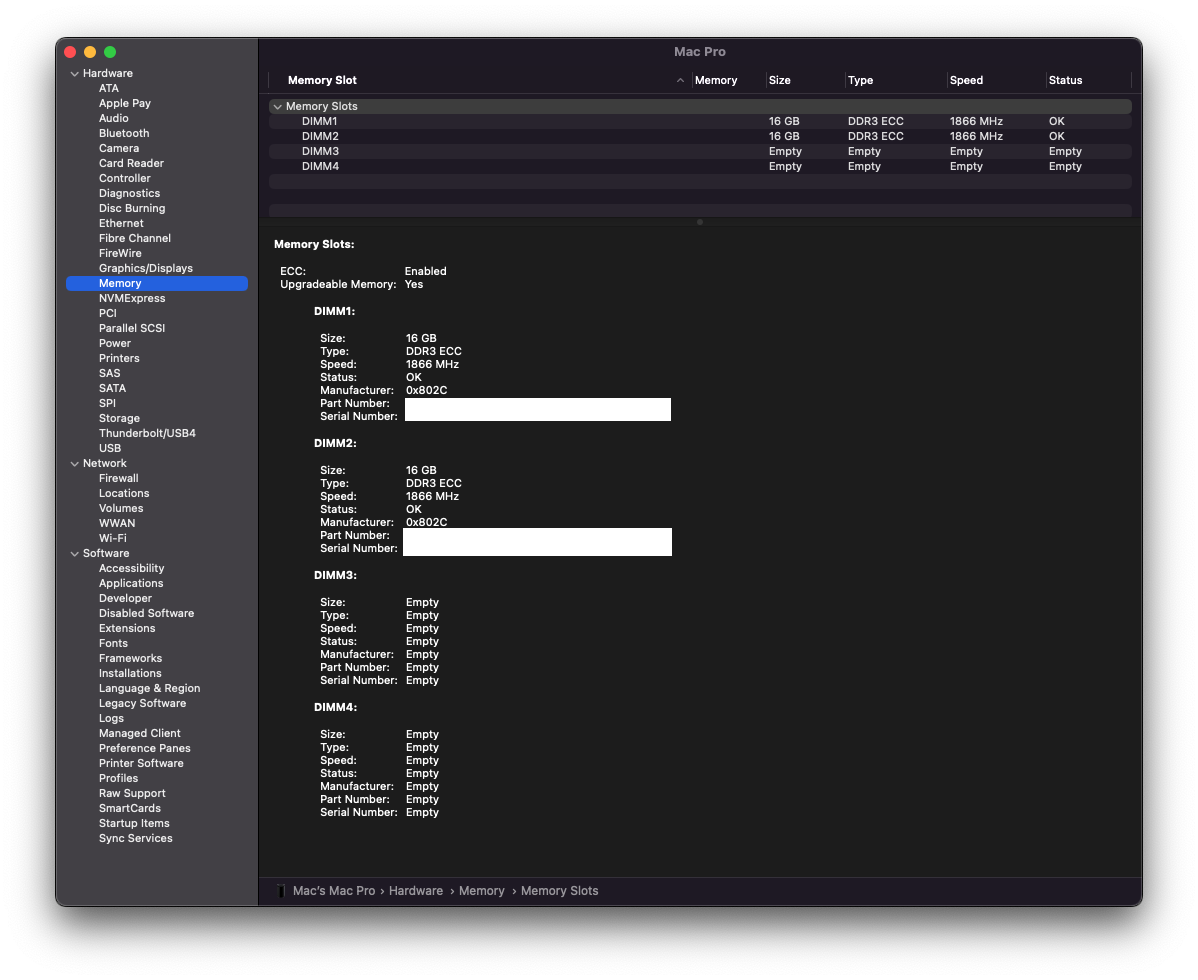Open ATA in the sidebar
This screenshot has height=980, width=1198.
pyautogui.click(x=108, y=89)
